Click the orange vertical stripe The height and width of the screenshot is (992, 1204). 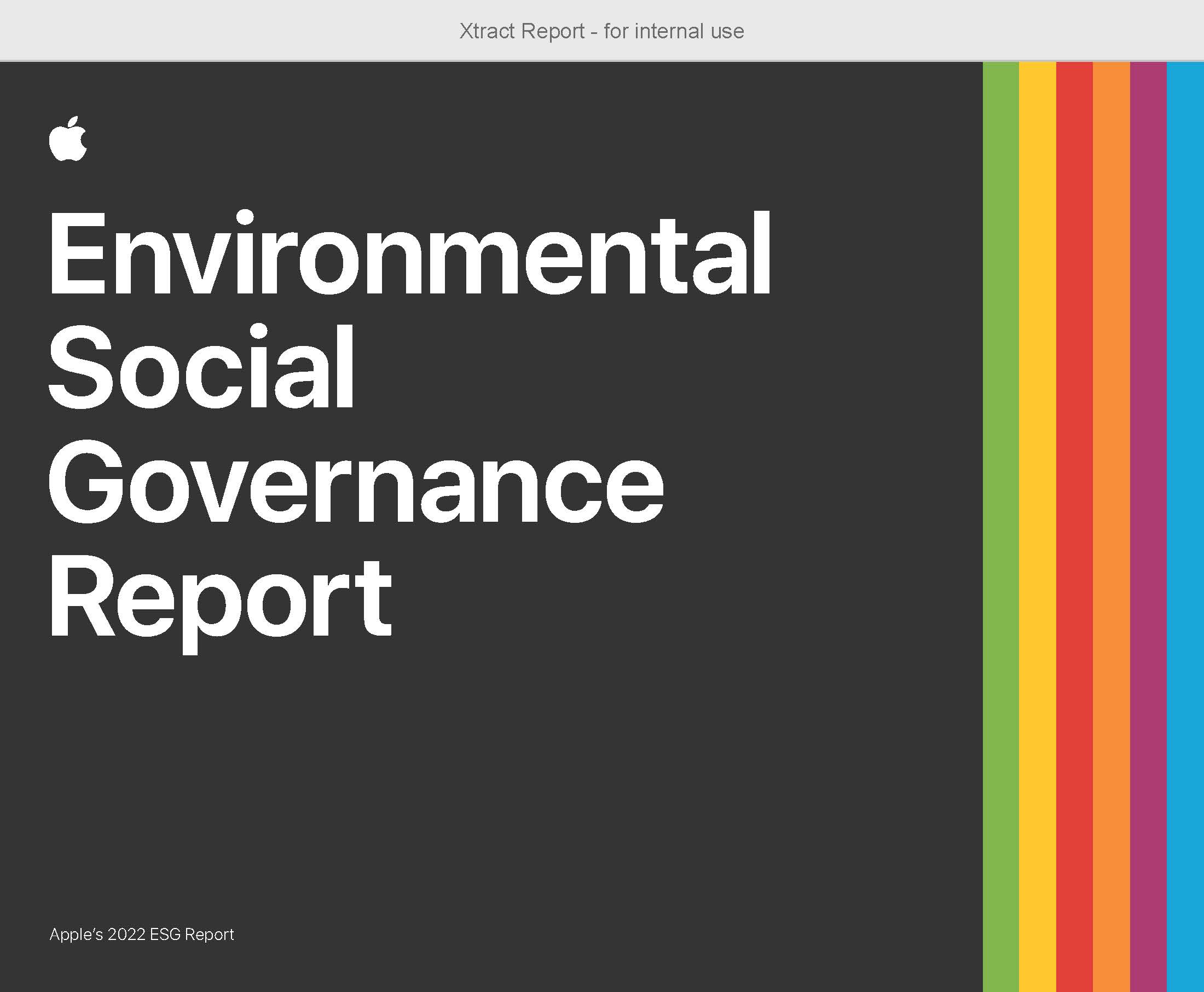click(1112, 526)
